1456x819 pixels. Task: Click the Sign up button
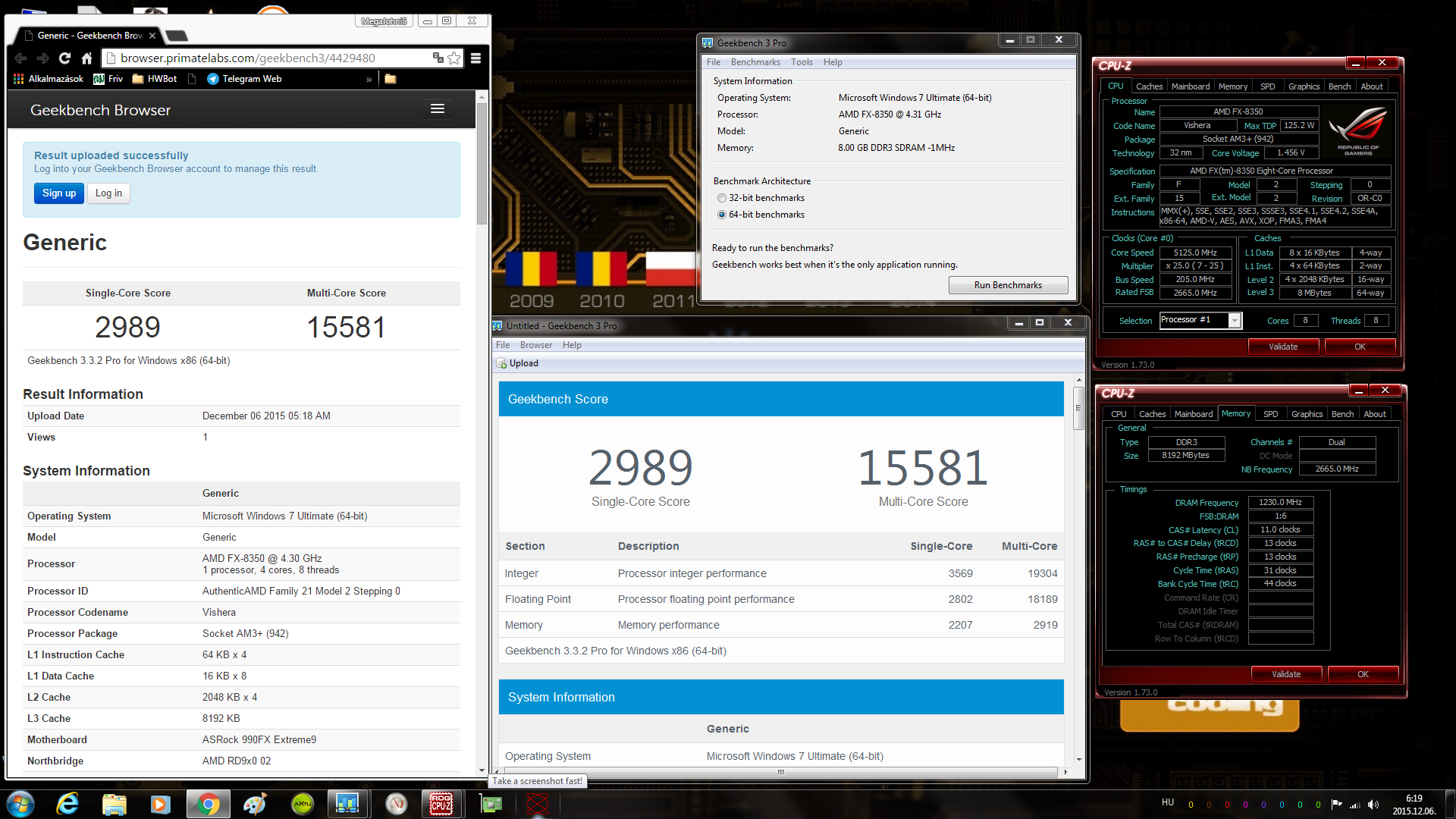[59, 193]
